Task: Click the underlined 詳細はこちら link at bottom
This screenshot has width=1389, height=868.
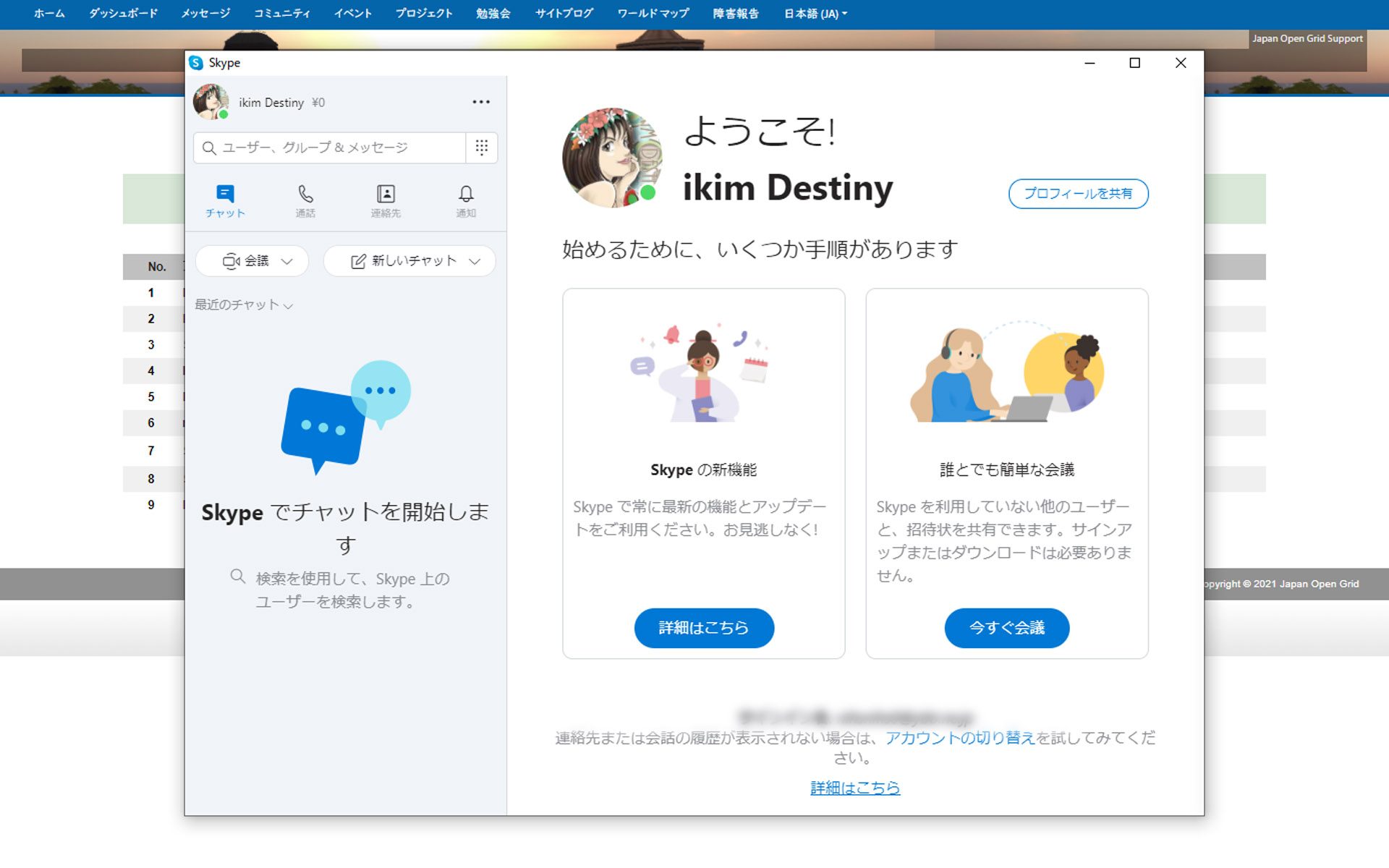Action: pyautogui.click(x=855, y=788)
